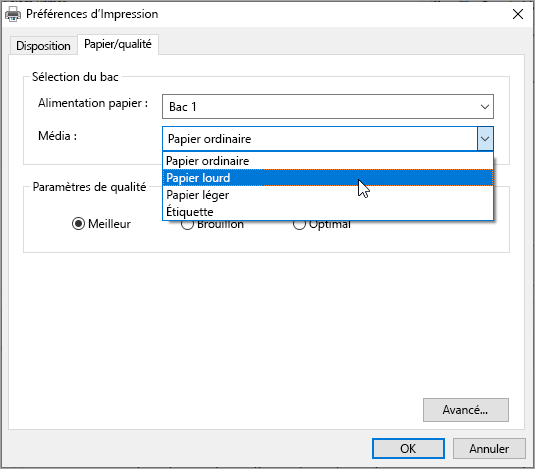Screen dimensions: 535x469
Task: Choose Papier ordinaire from the list
Action: click(328, 161)
